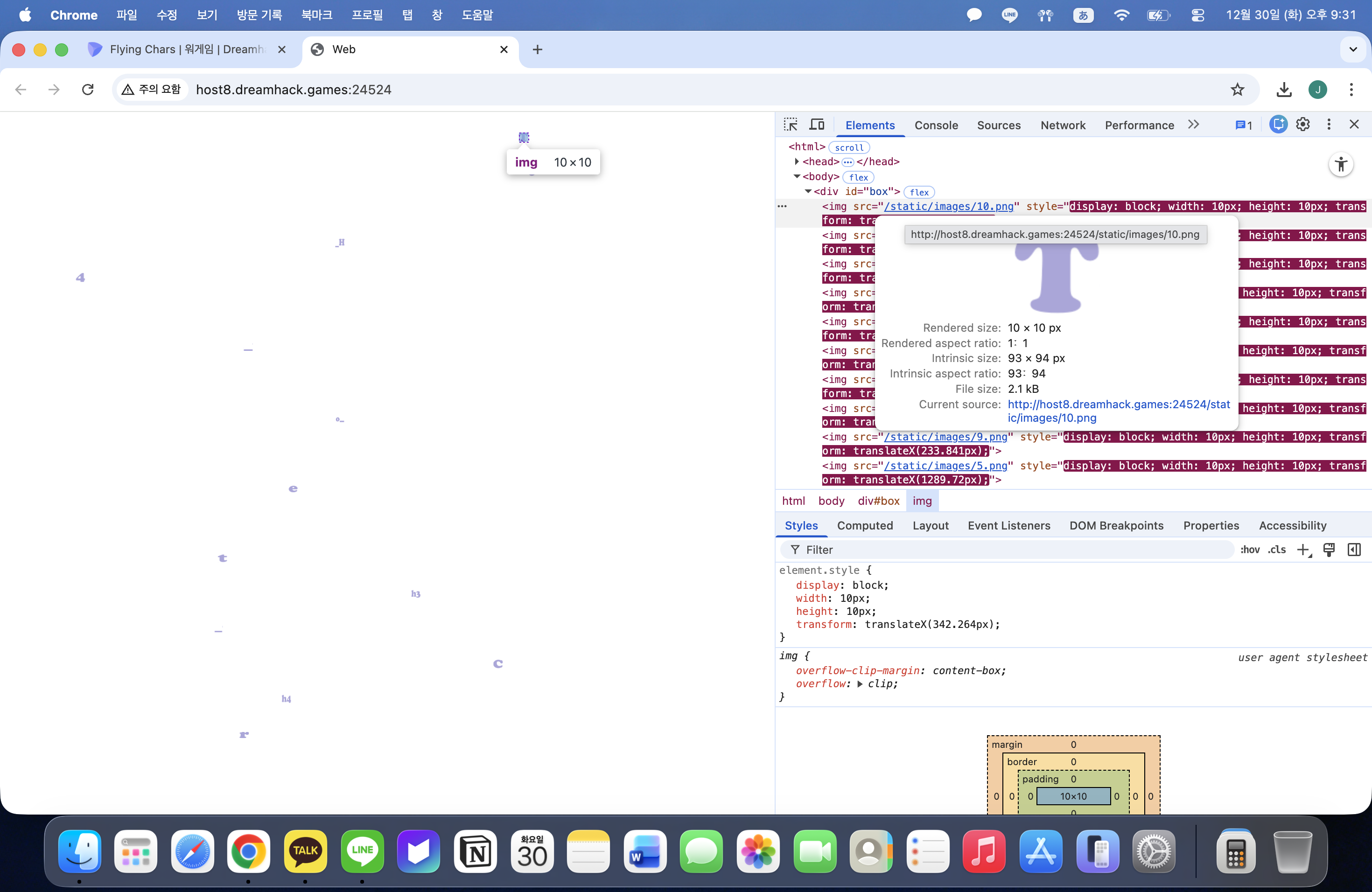The width and height of the screenshot is (1372, 892).
Task: Click the new style rule plus icon
Action: coord(1303,550)
